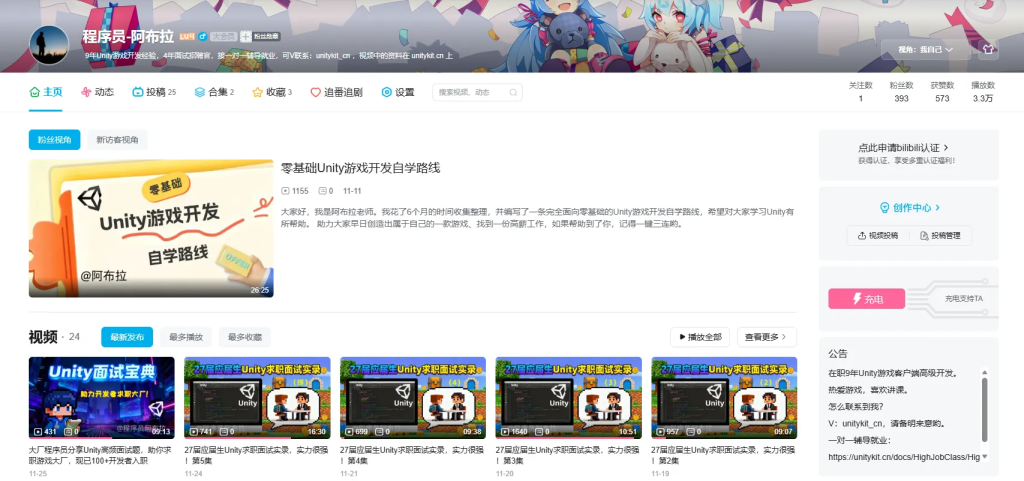Click play count icon showing 957
Screen dimensions: 1024x481
pyautogui.click(x=660, y=431)
